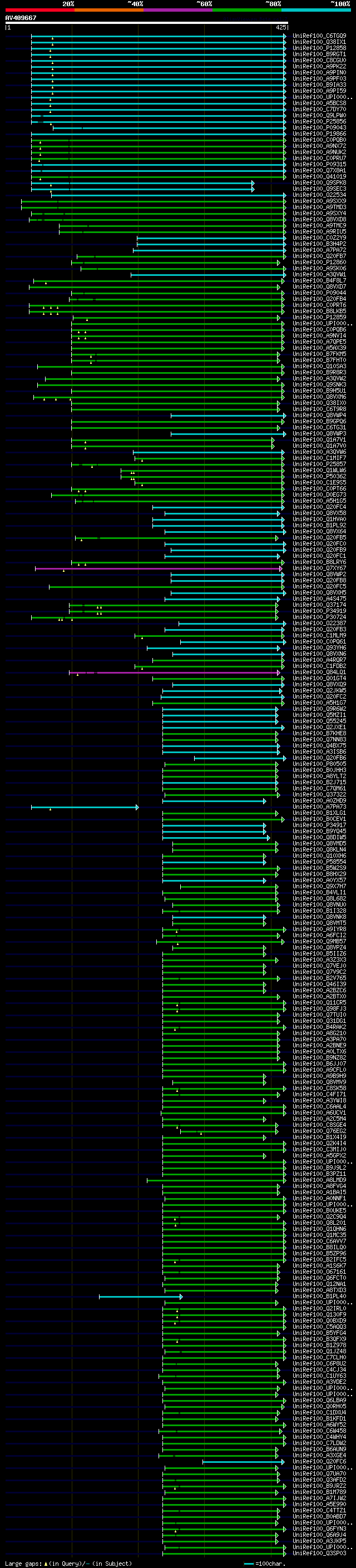Select hit label UniRef100_A4S475
356x1568 pixels.
(319, 599)
